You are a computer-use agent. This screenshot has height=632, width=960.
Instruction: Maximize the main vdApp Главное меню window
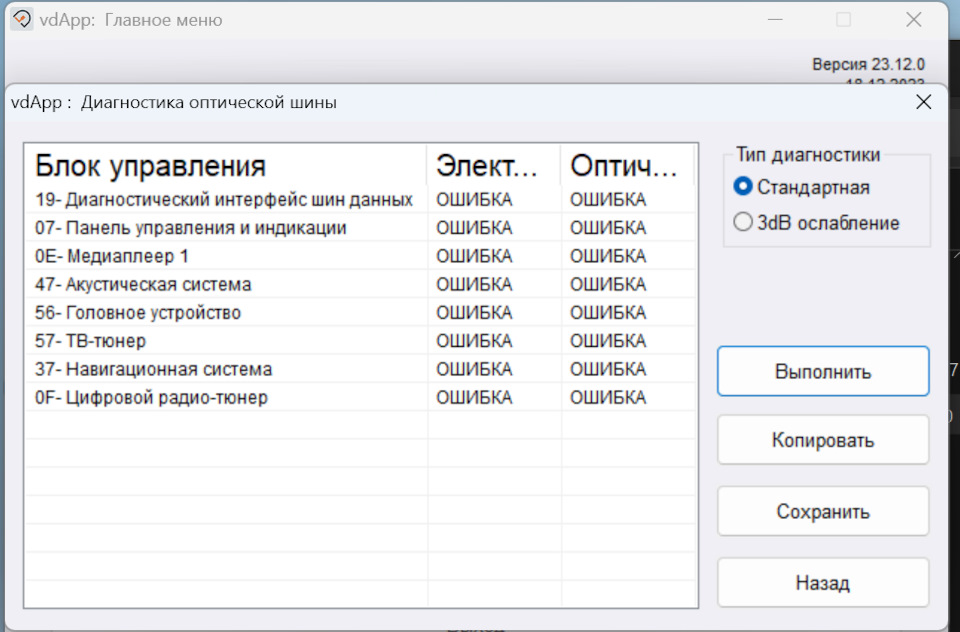tap(844, 20)
